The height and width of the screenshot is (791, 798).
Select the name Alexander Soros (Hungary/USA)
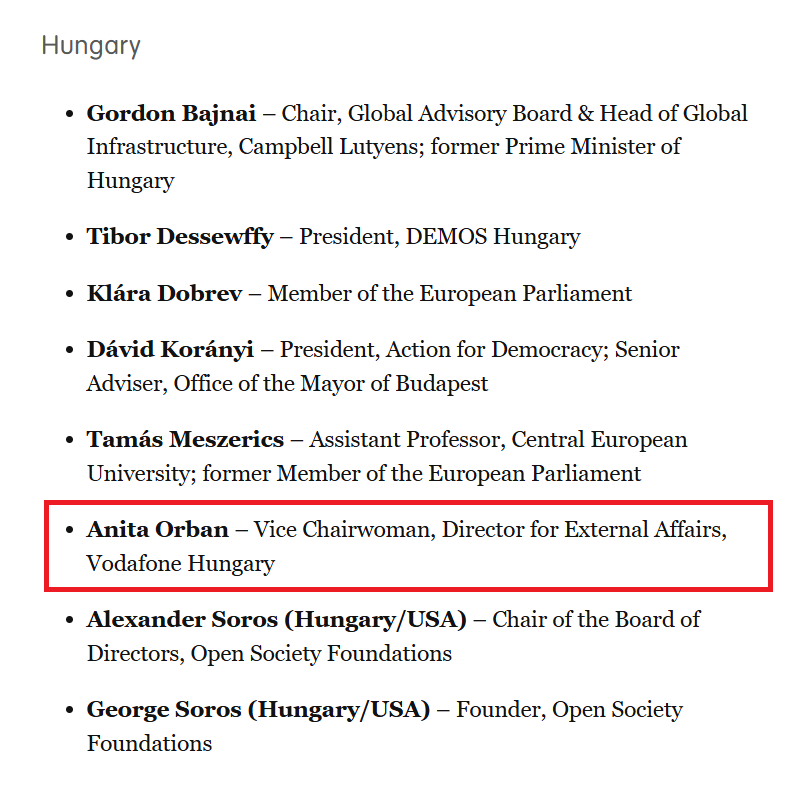276,620
